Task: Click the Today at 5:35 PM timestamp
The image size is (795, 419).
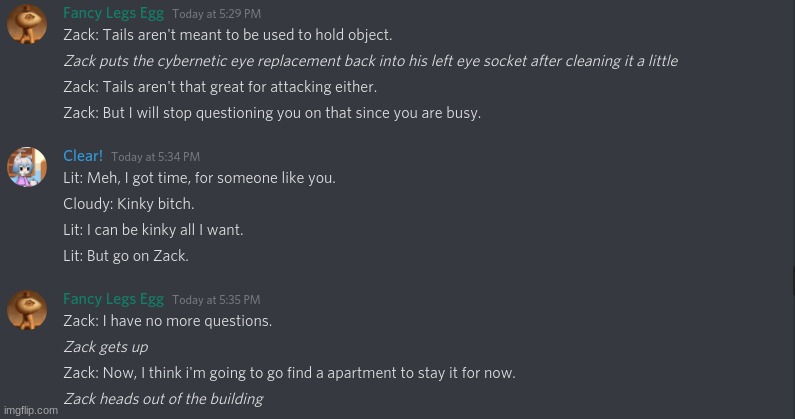Action: [216, 300]
